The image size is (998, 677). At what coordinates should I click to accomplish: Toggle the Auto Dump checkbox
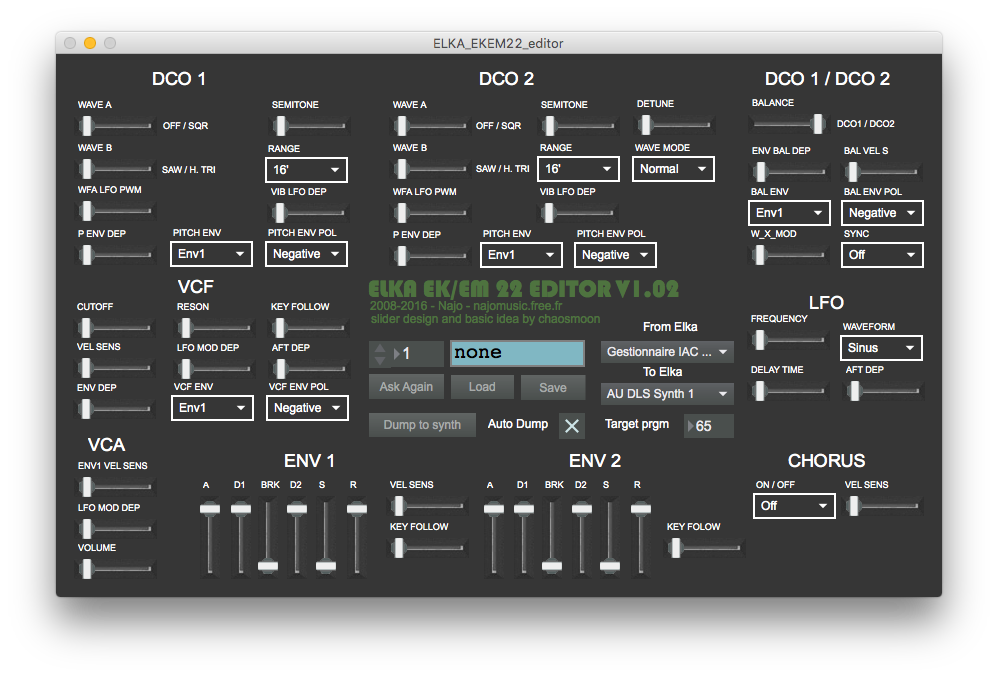[x=572, y=426]
